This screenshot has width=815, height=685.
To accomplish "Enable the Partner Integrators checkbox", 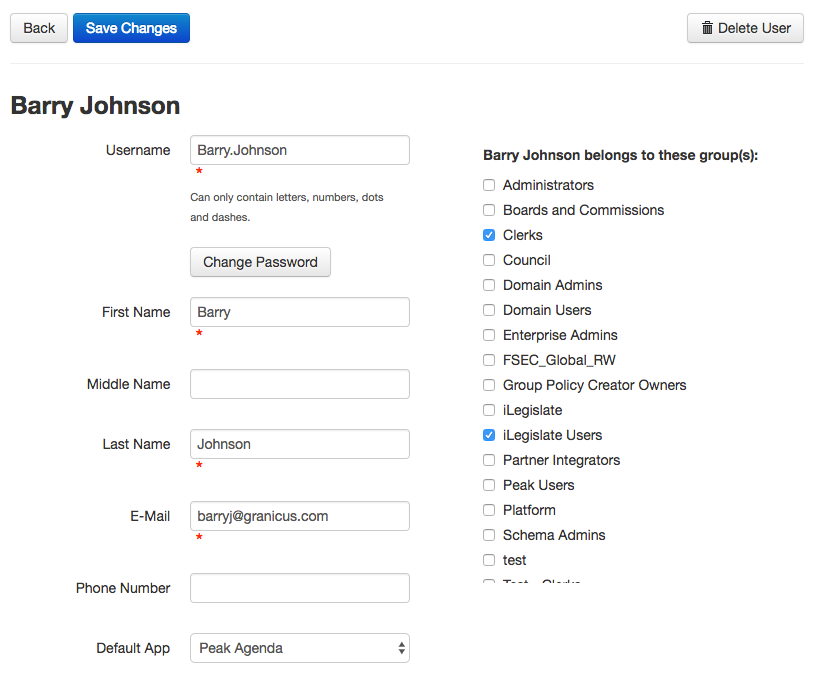I will (489, 460).
